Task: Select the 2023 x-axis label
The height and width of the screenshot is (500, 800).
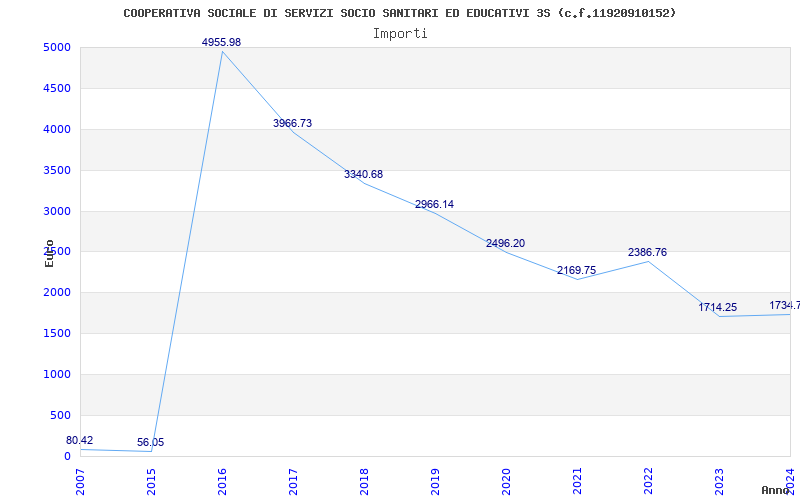Action: pyautogui.click(x=718, y=482)
